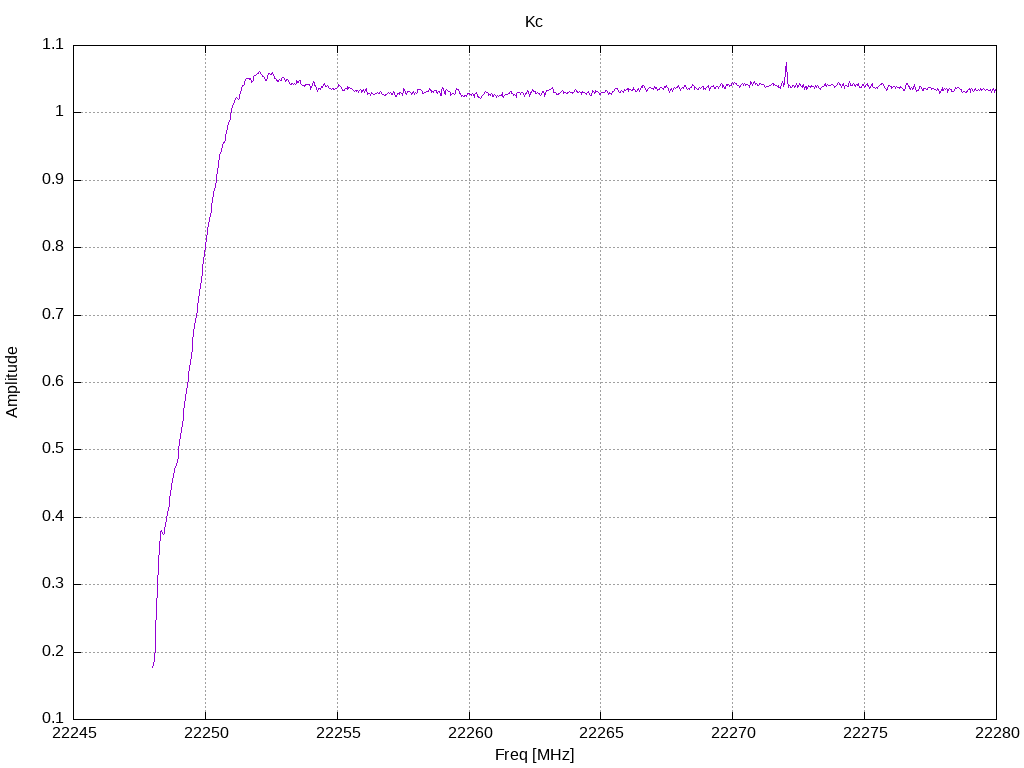The width and height of the screenshot is (1024, 768).
Task: Click the y-axis tick label 0.2
Action: coord(53,651)
